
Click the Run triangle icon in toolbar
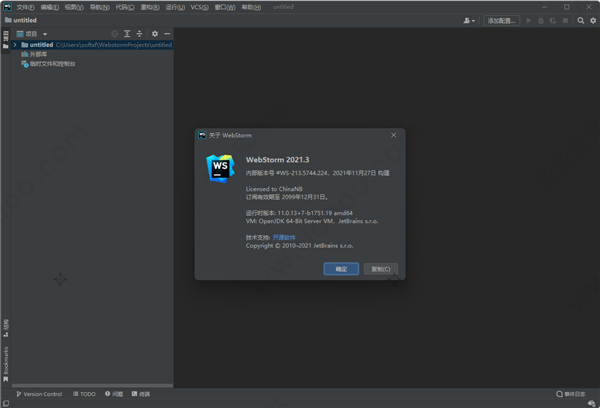click(x=528, y=21)
